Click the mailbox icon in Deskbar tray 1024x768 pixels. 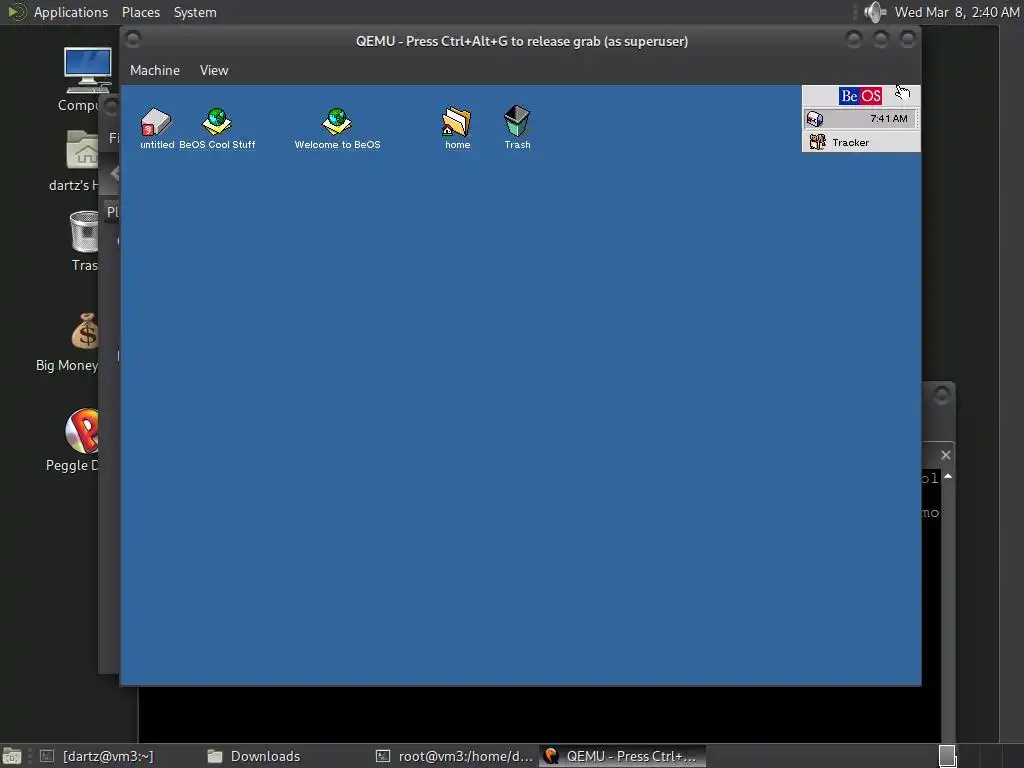pyautogui.click(x=815, y=119)
